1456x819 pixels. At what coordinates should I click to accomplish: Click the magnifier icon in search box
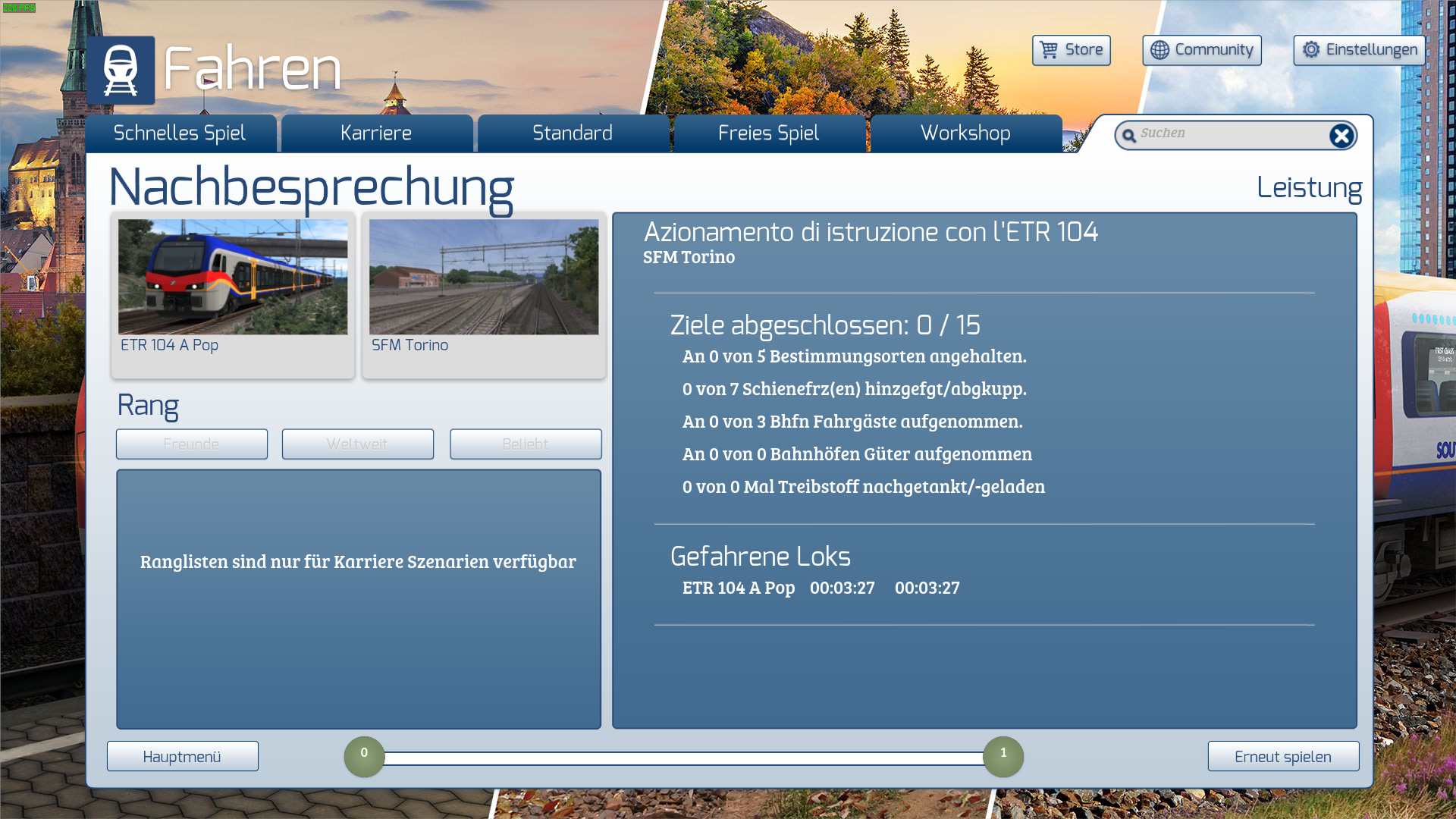(x=1129, y=136)
